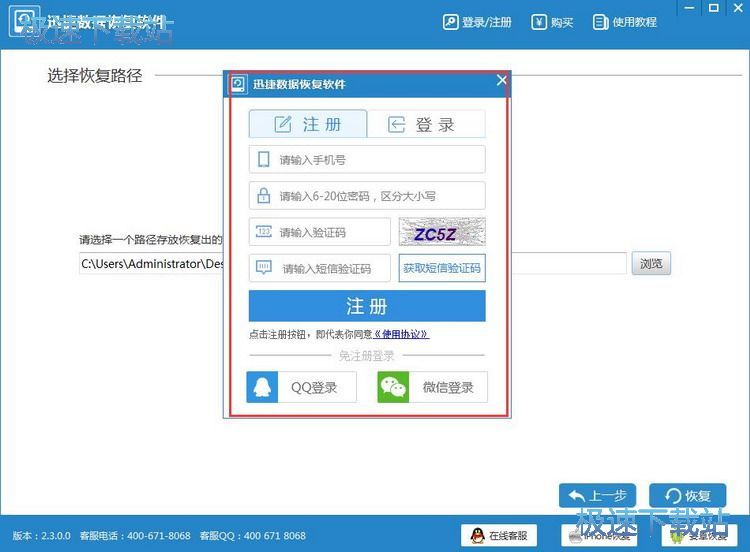Click the phone icon in phone field
The width and height of the screenshot is (750, 552).
click(264, 159)
